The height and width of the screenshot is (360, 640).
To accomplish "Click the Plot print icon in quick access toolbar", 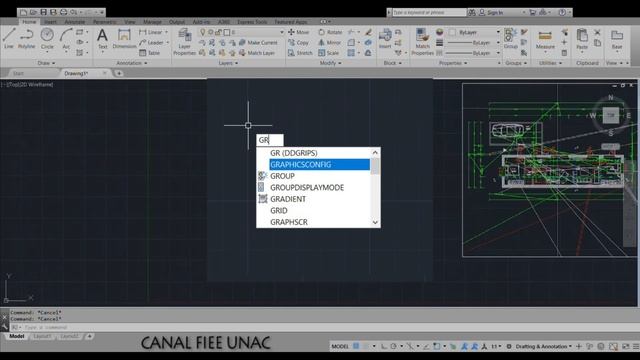I will [63, 12].
